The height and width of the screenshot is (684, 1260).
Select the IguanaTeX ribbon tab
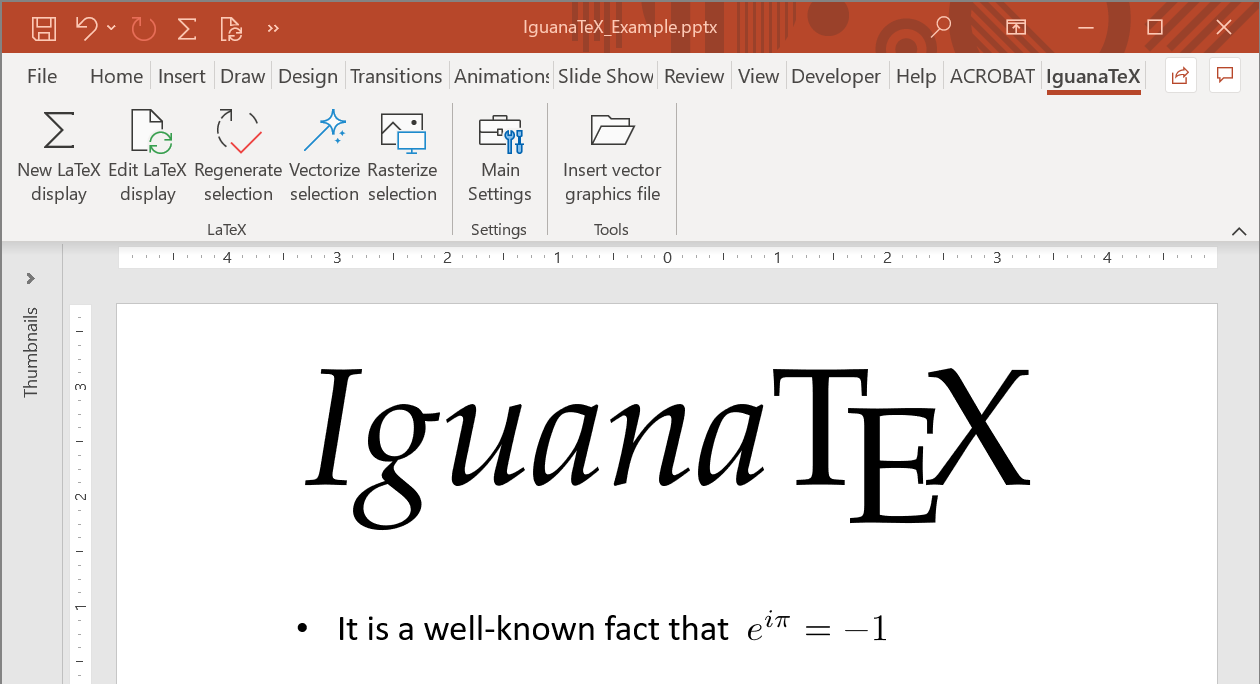pos(1093,76)
